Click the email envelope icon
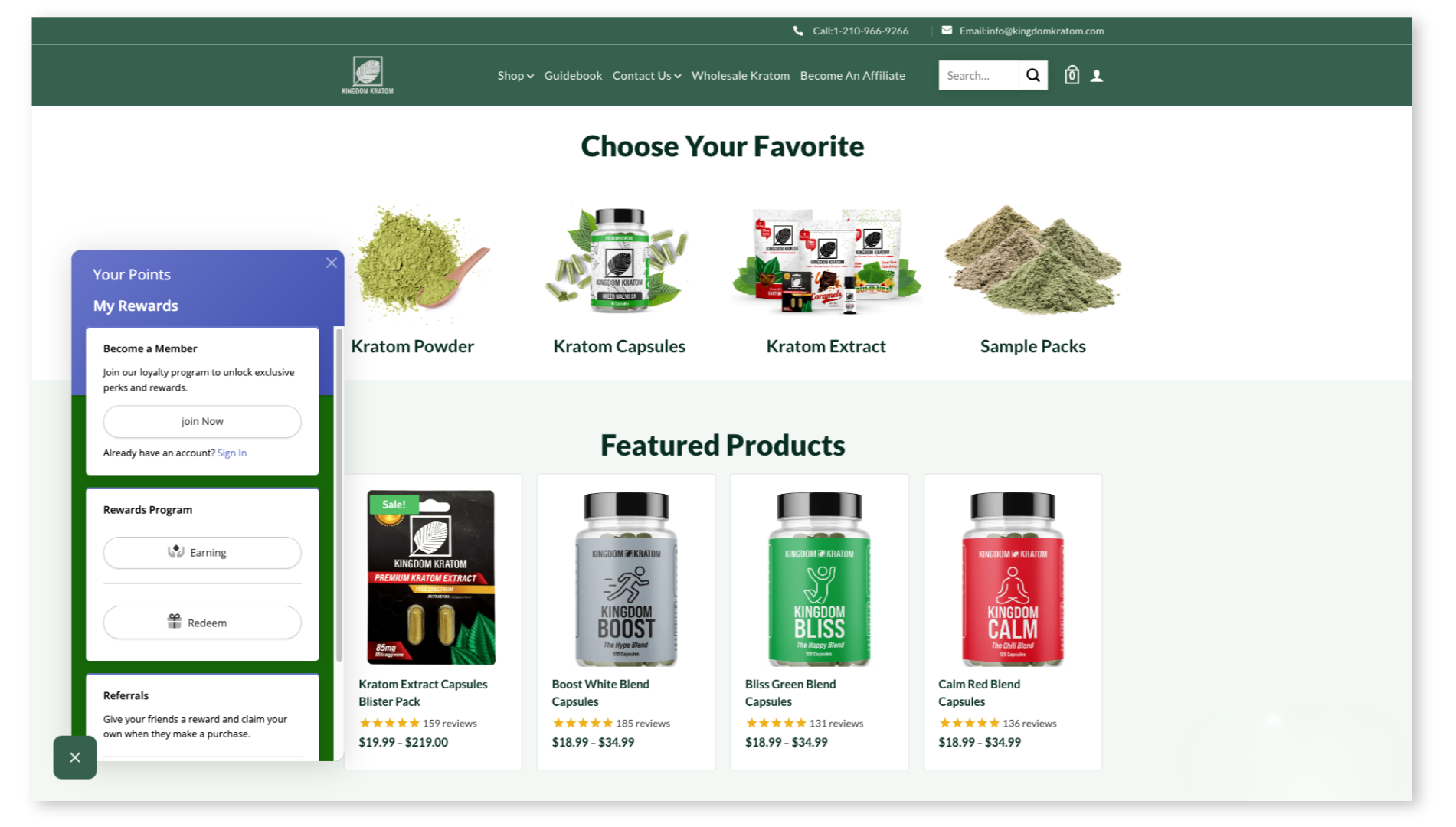Image resolution: width=1456 pixels, height=827 pixels. click(x=947, y=30)
